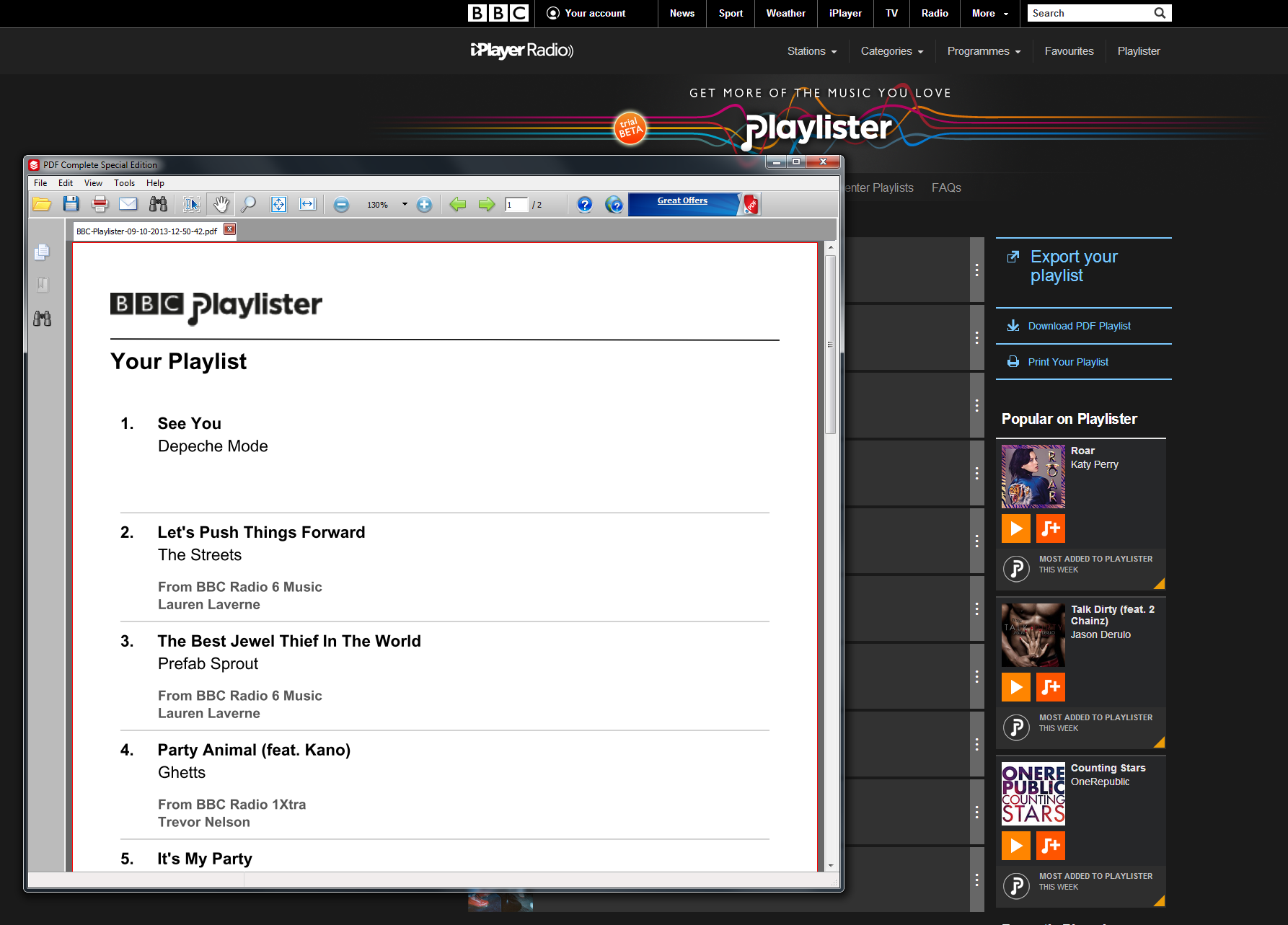
Task: Zoom in with the plus button
Action: point(425,205)
